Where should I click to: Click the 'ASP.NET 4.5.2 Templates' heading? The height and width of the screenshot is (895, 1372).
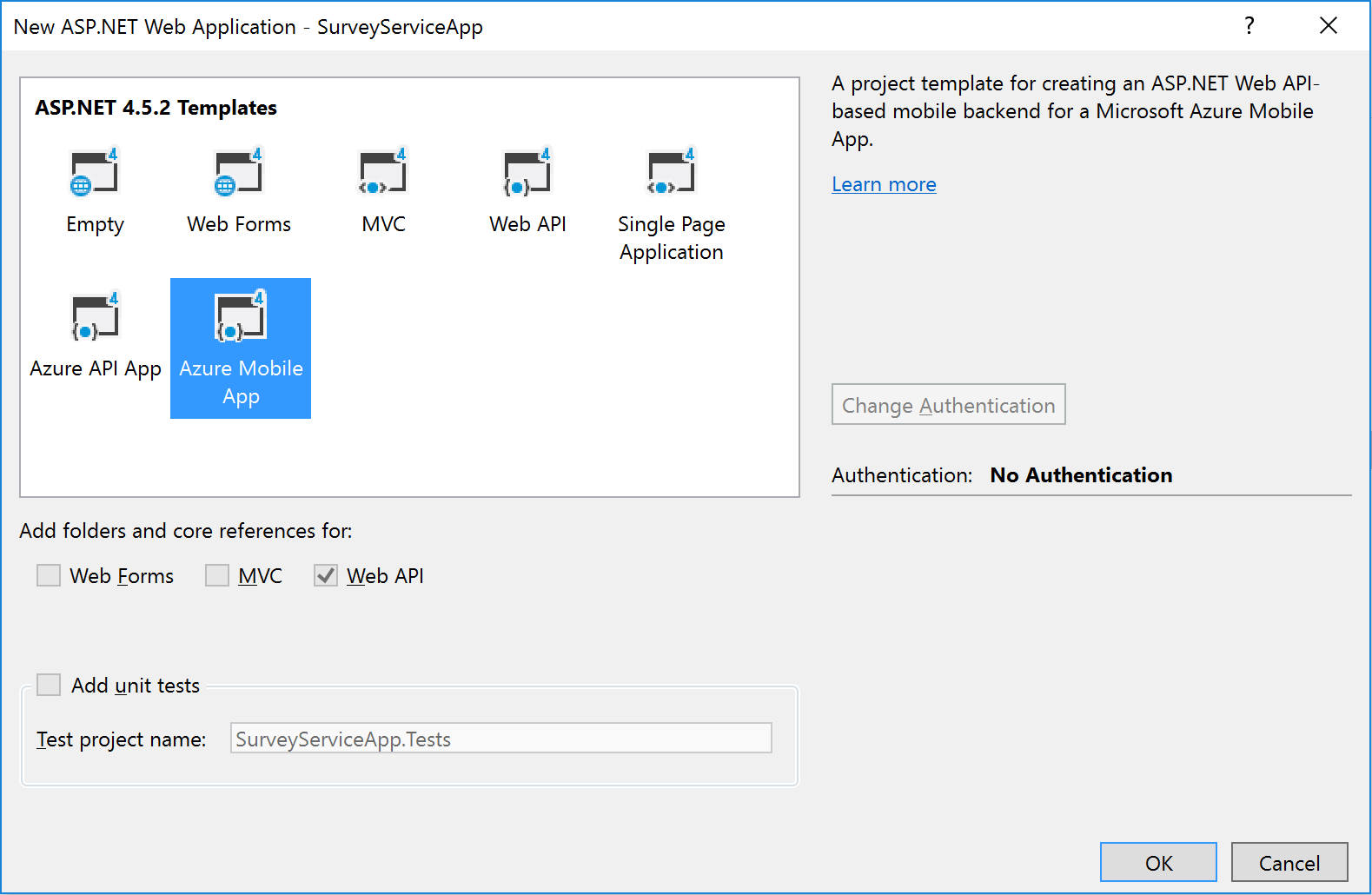point(156,108)
